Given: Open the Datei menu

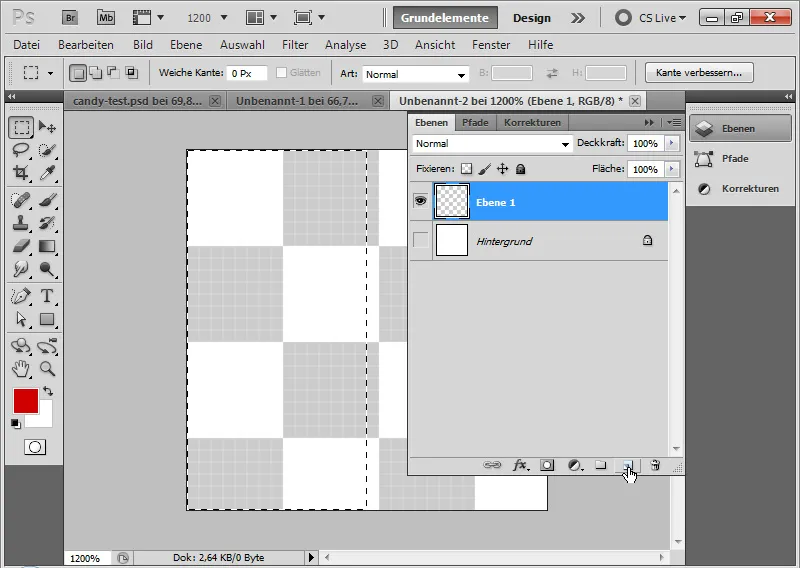Looking at the screenshot, I should point(27,45).
